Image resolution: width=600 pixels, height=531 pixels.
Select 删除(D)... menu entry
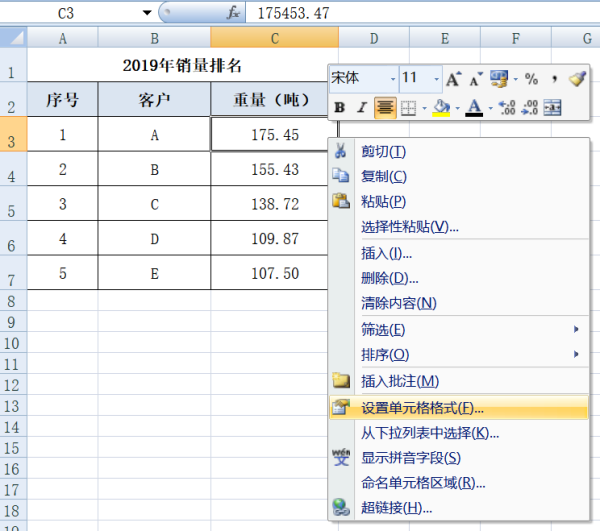pyautogui.click(x=458, y=278)
